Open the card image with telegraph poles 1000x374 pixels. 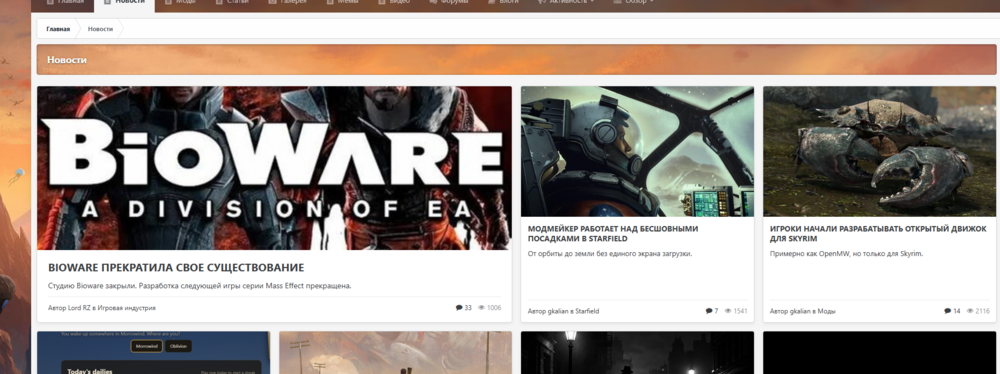pyautogui.click(x=395, y=352)
